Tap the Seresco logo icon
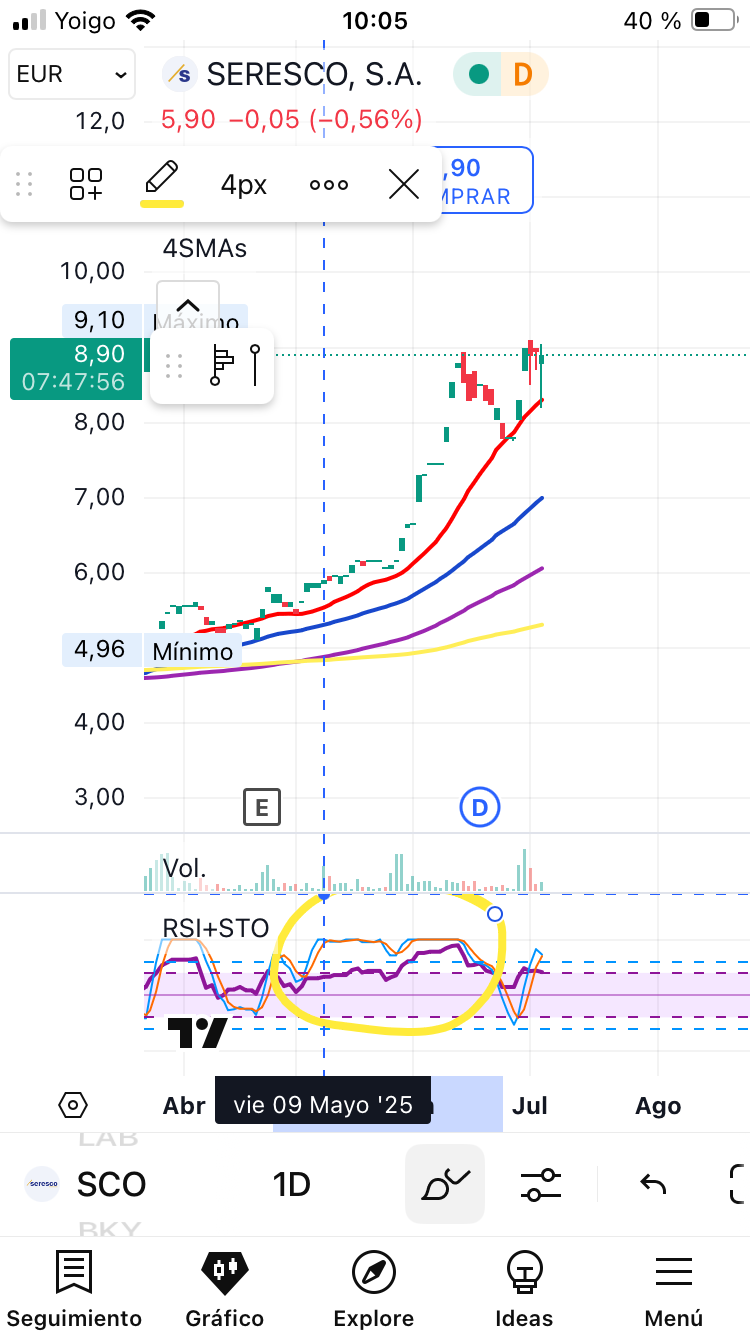Image resolution: width=750 pixels, height=1334 pixels. [x=42, y=1184]
